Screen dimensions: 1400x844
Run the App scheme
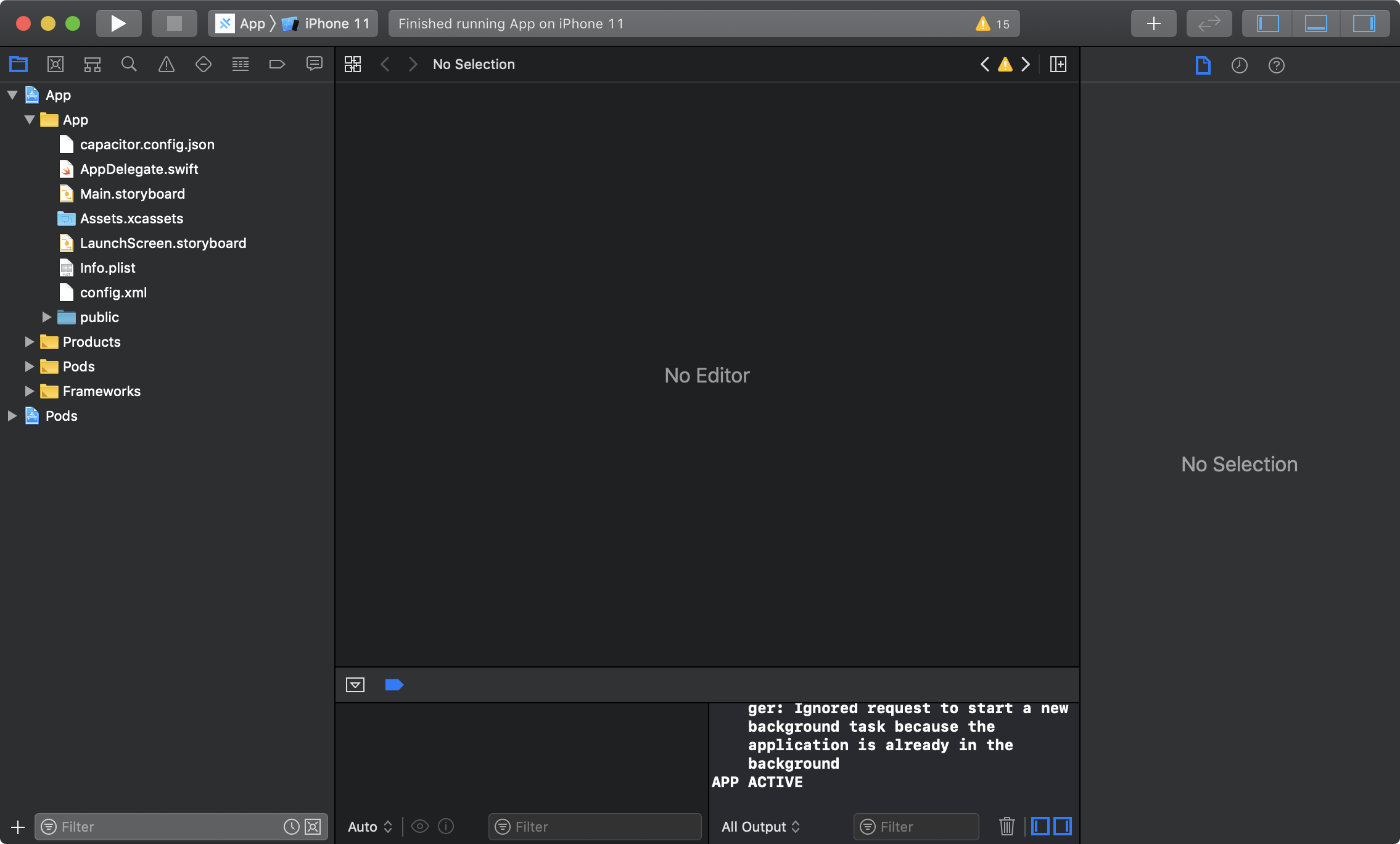point(118,23)
